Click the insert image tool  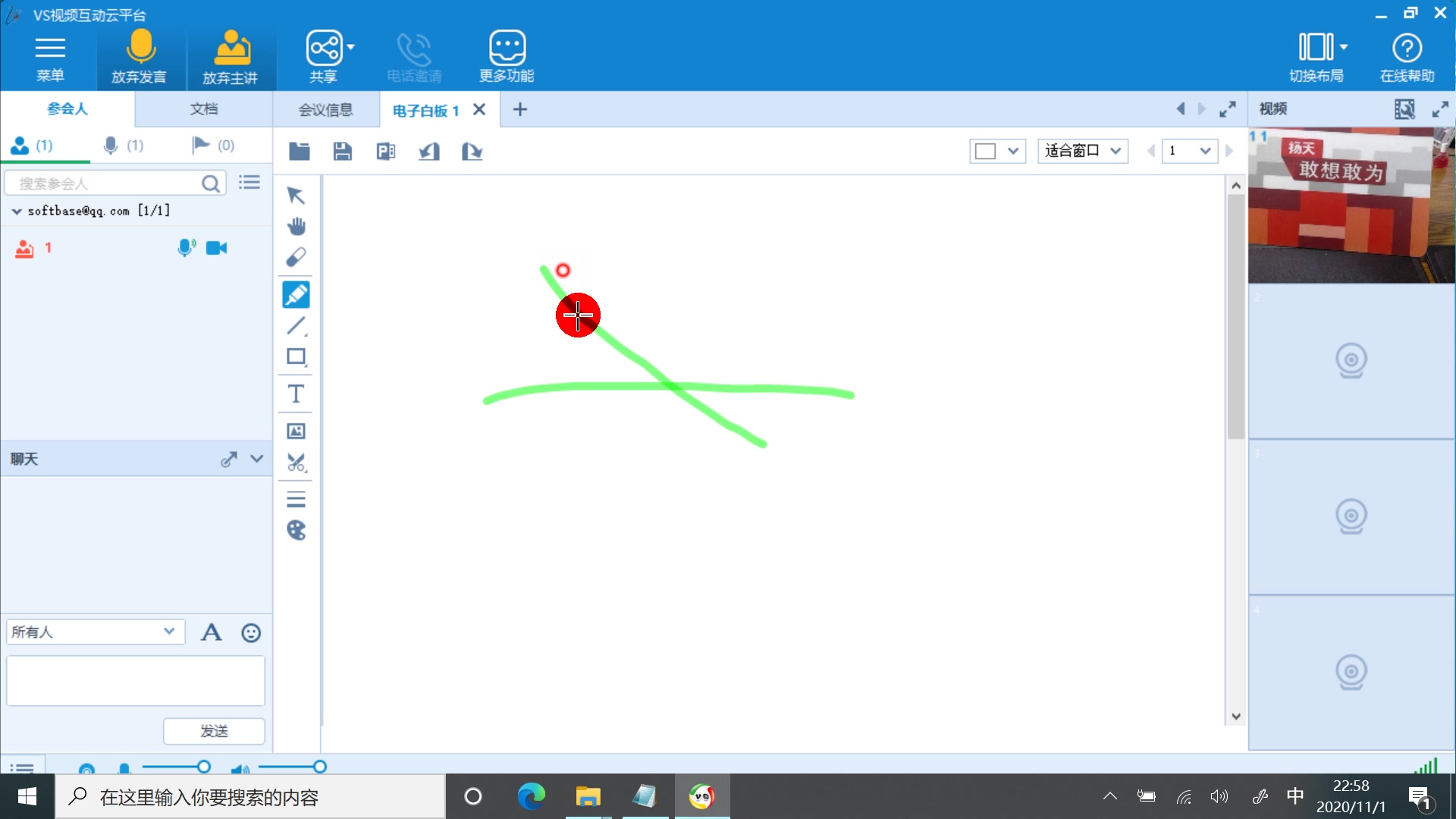tap(296, 431)
